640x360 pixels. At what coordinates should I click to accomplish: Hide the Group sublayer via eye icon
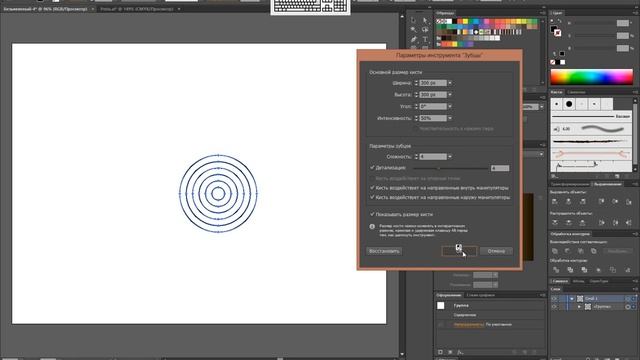point(554,307)
